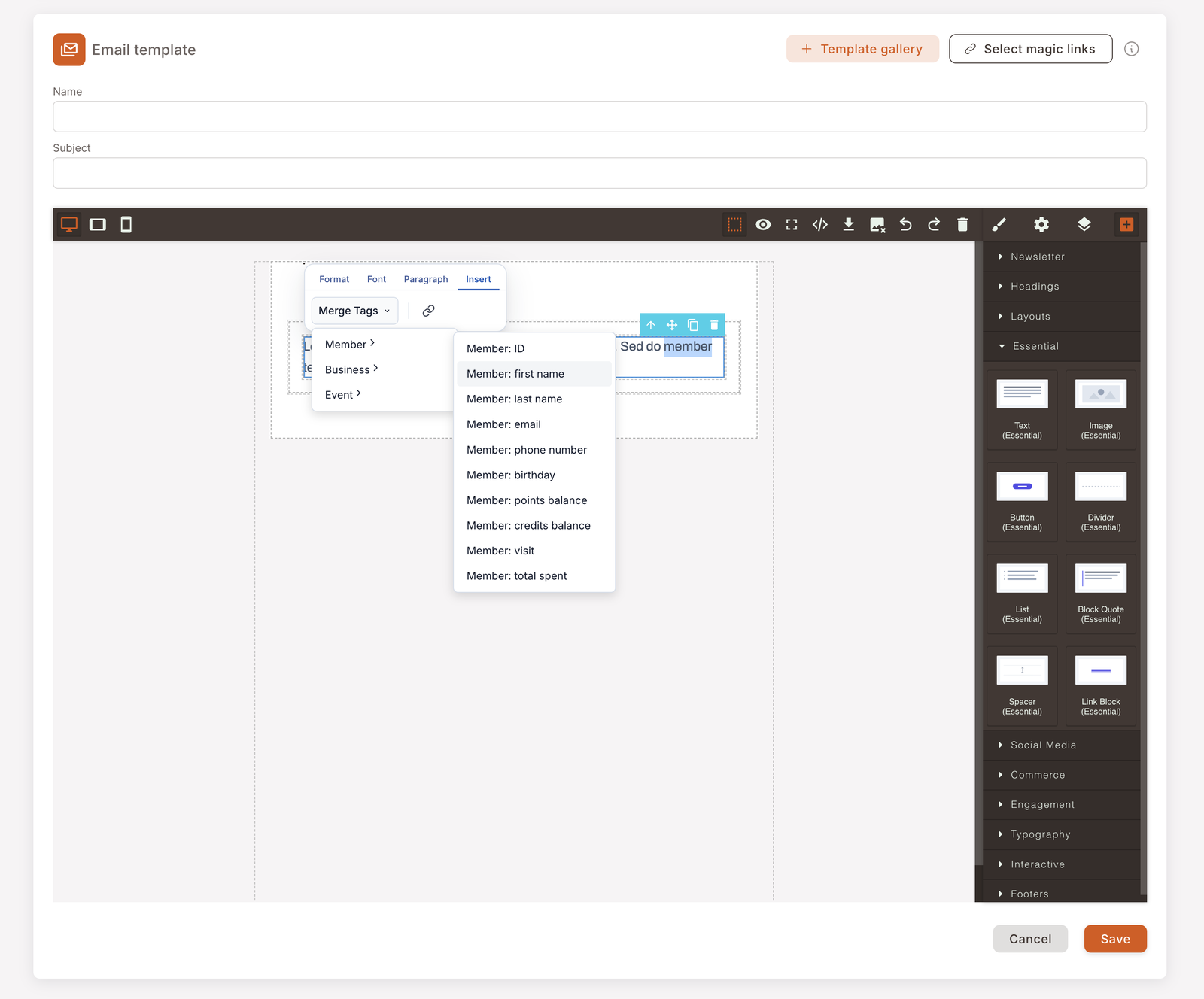The image size is (1204, 999).
Task: Clear canvas with toolbar trash icon
Action: tap(962, 224)
